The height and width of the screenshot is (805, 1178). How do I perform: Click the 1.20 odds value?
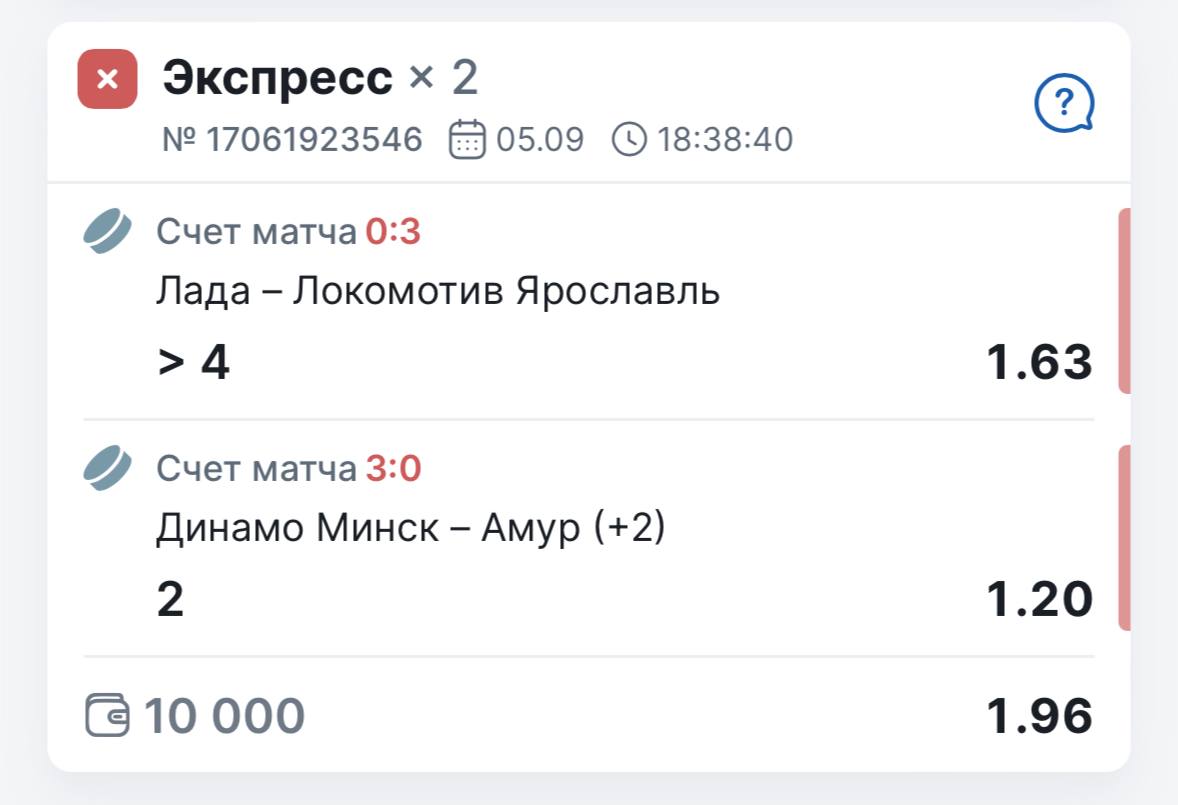[1039, 599]
